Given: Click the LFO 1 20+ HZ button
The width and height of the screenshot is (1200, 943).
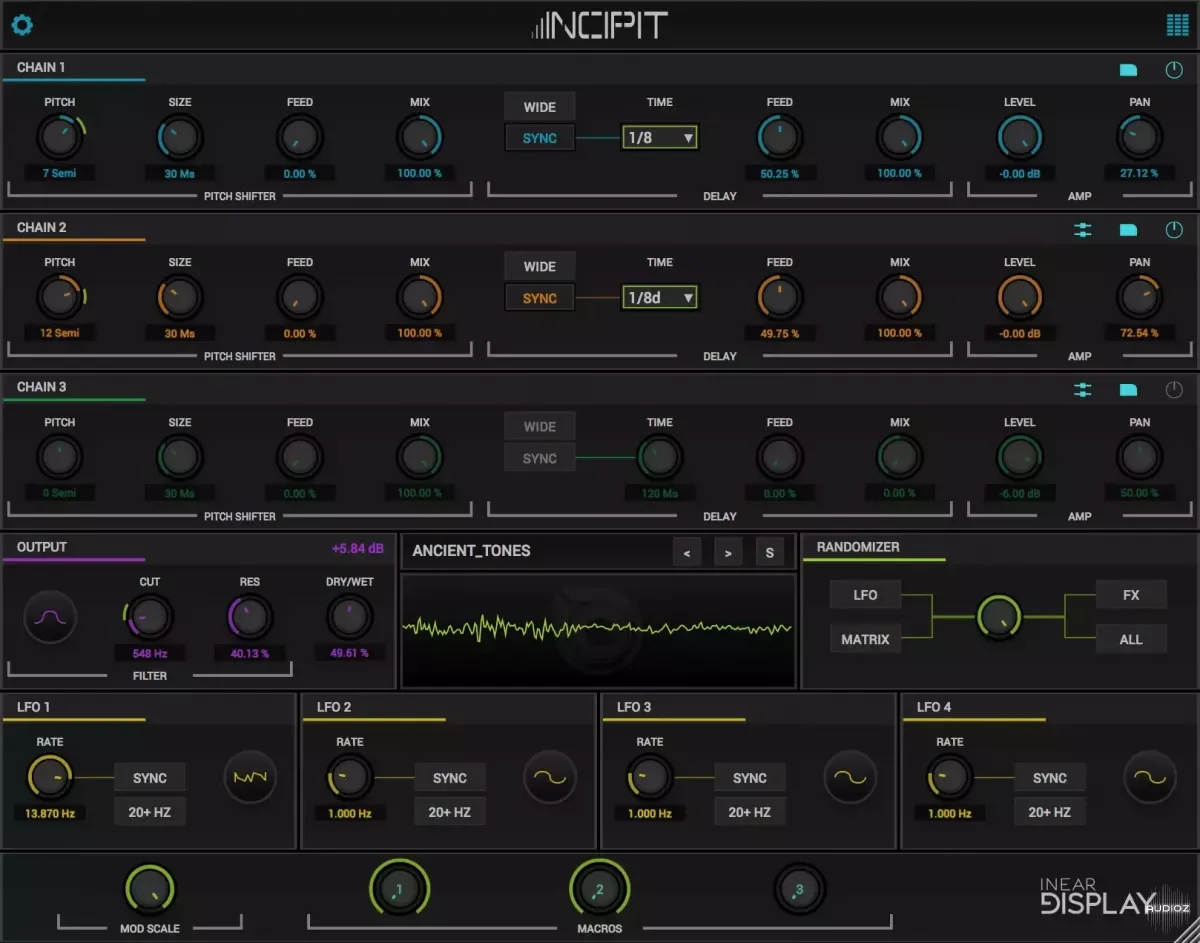Looking at the screenshot, I should click(149, 812).
